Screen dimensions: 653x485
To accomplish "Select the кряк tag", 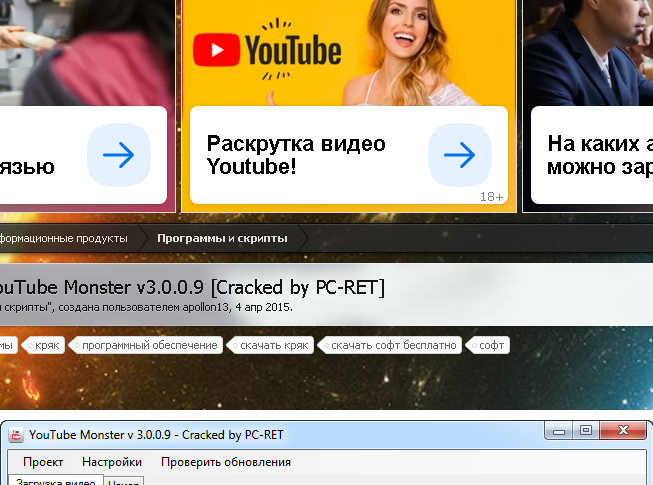I will pos(47,345).
